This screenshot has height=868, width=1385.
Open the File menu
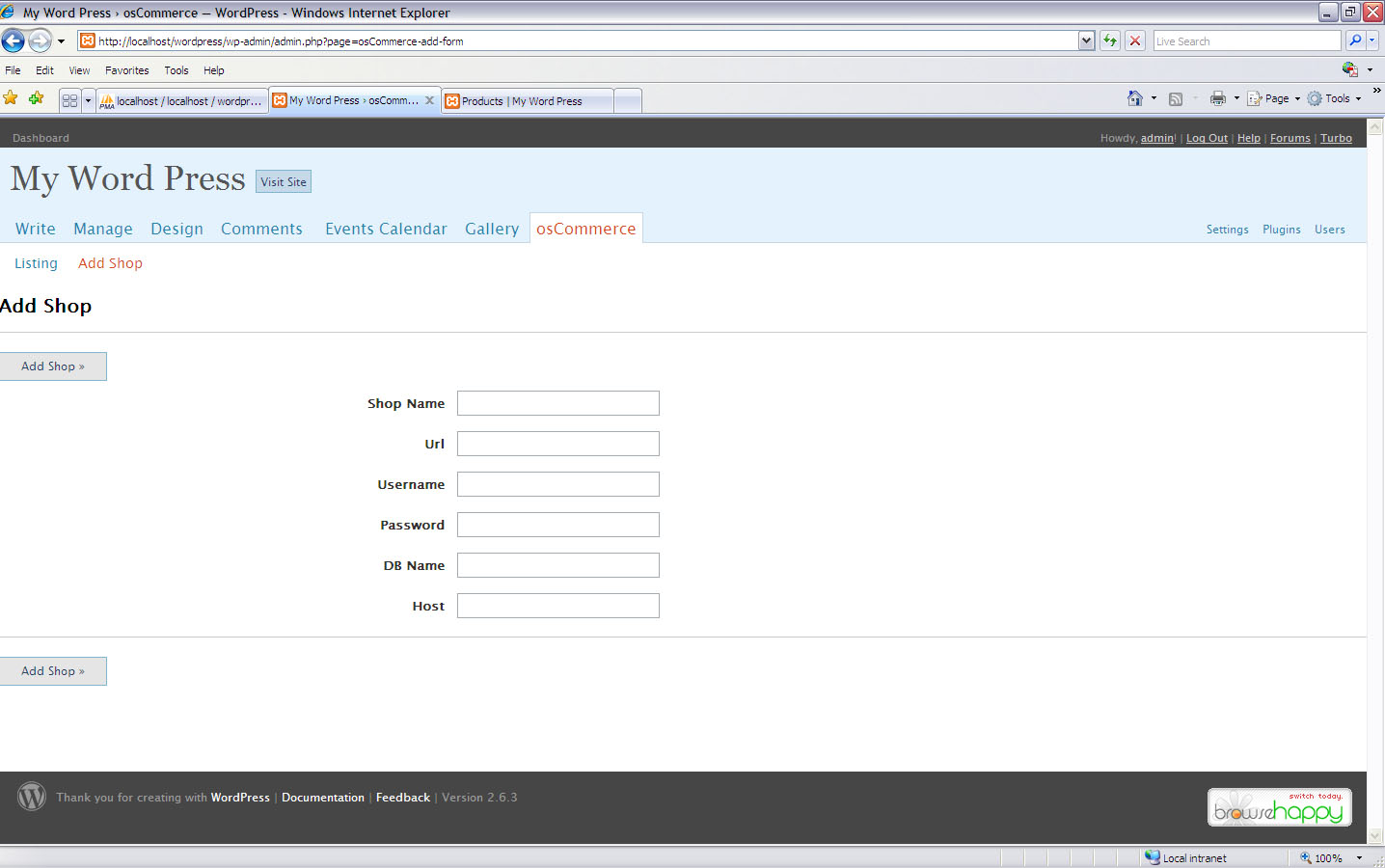tap(13, 70)
